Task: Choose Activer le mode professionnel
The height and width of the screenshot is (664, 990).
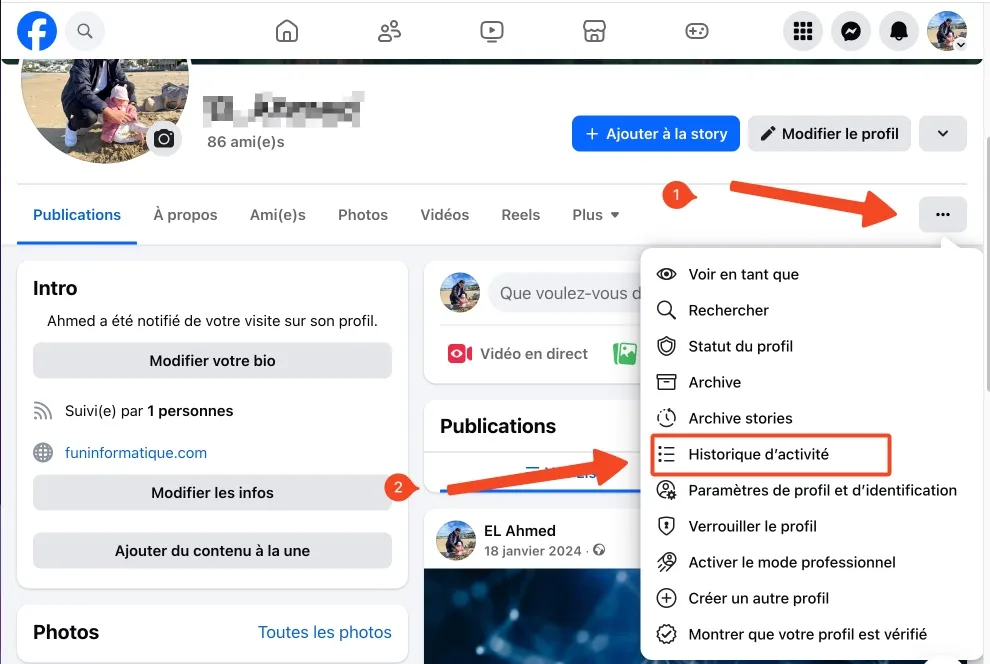Action: (811, 562)
